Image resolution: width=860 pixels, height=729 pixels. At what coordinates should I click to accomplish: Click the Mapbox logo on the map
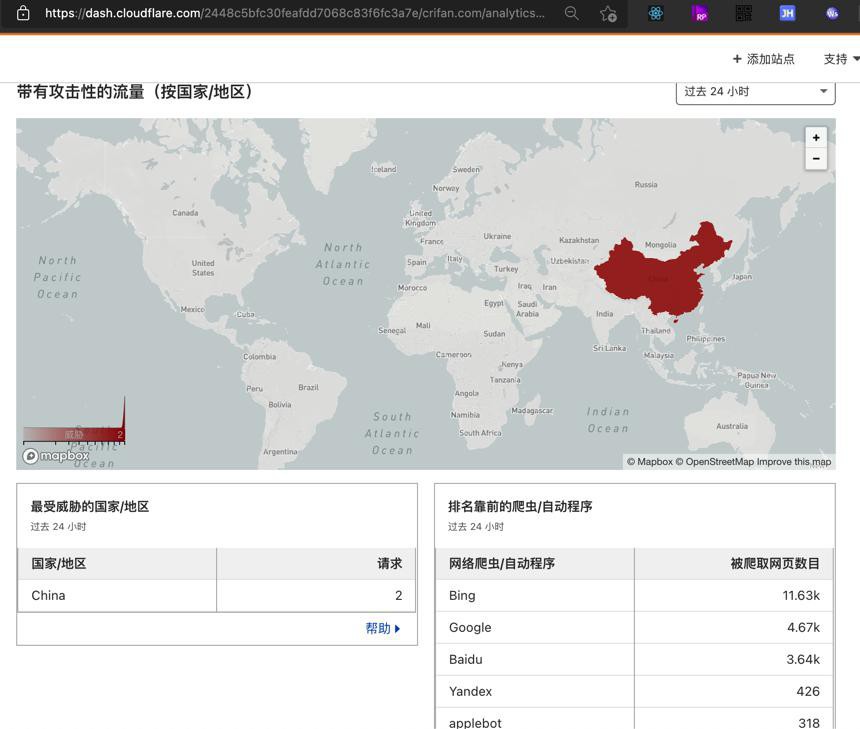click(55, 456)
